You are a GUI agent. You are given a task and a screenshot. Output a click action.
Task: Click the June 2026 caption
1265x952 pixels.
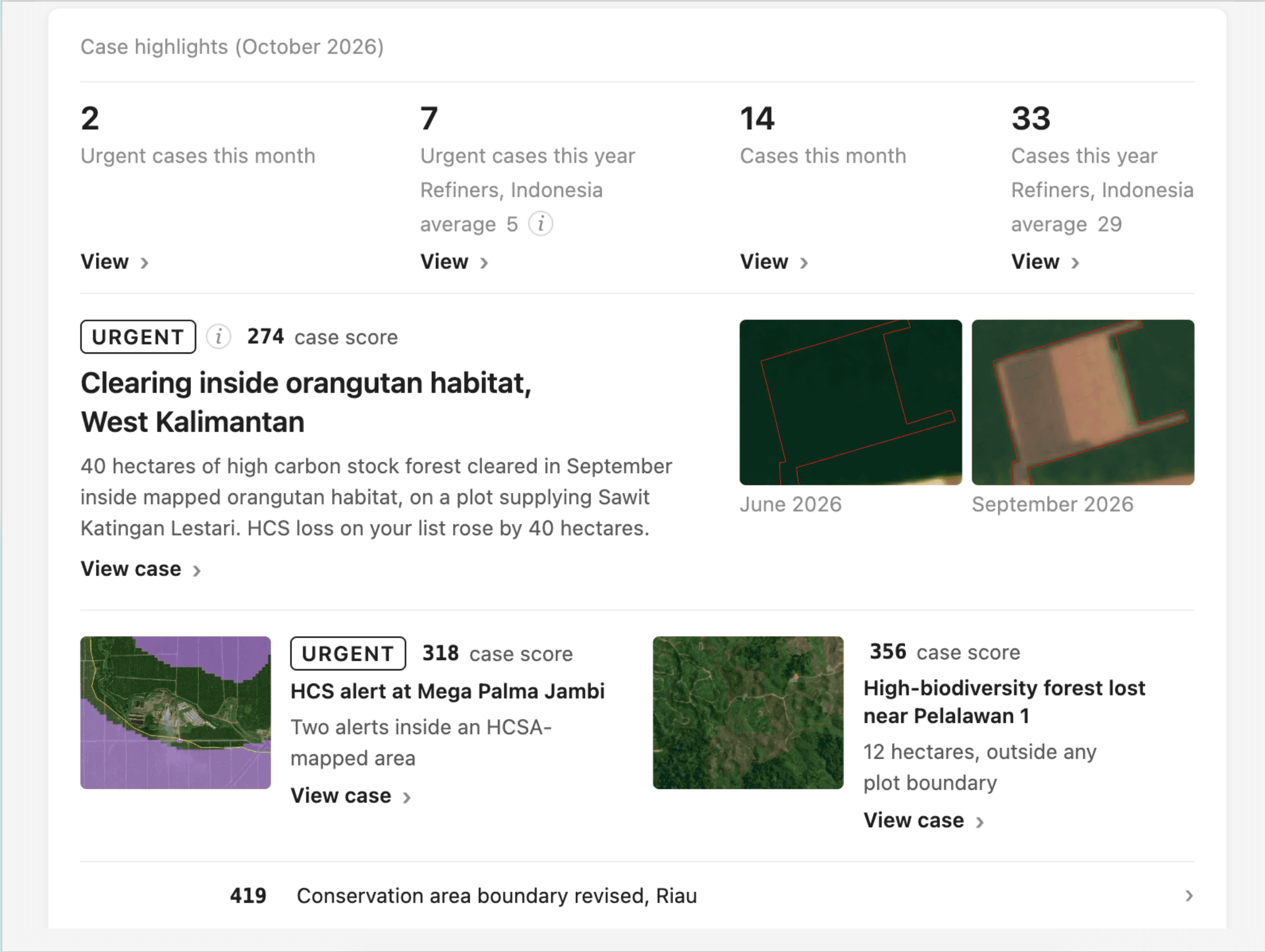tap(791, 504)
